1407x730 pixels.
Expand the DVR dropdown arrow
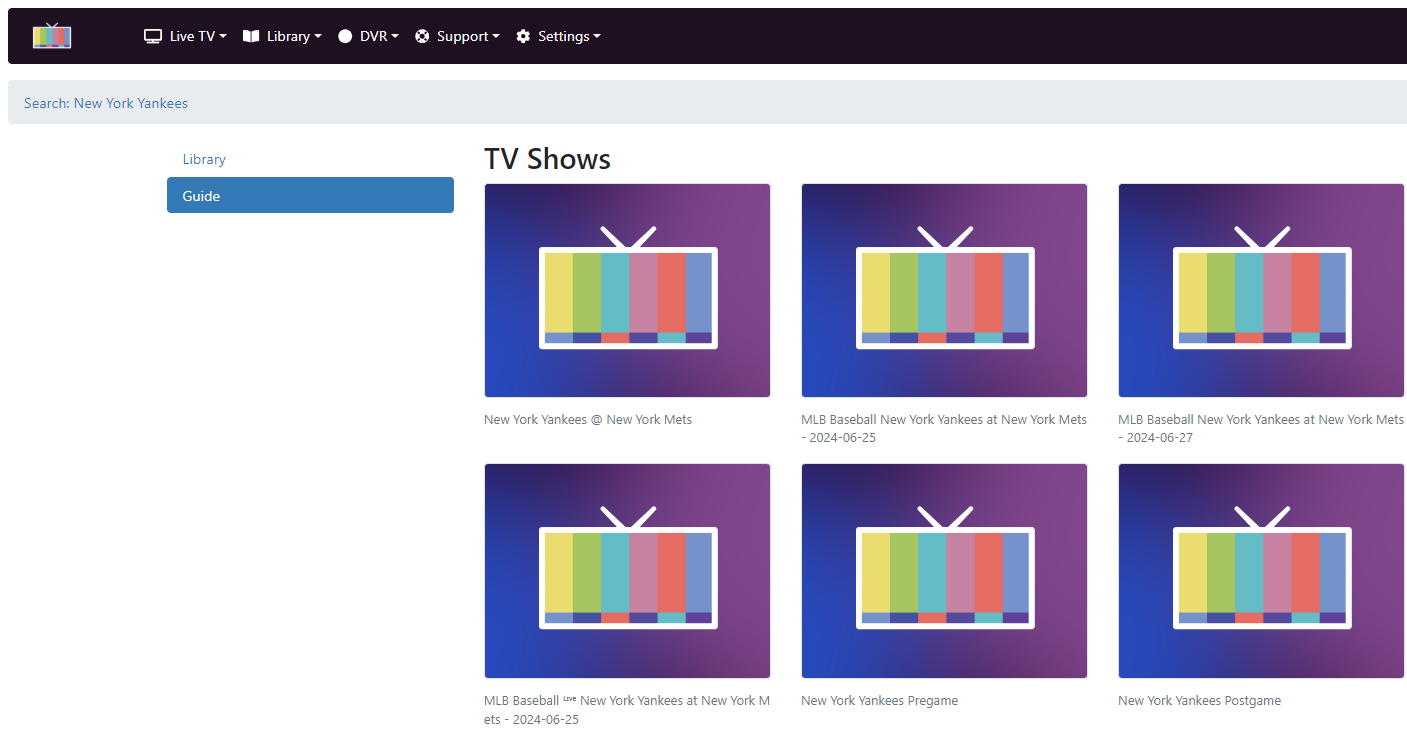[394, 36]
